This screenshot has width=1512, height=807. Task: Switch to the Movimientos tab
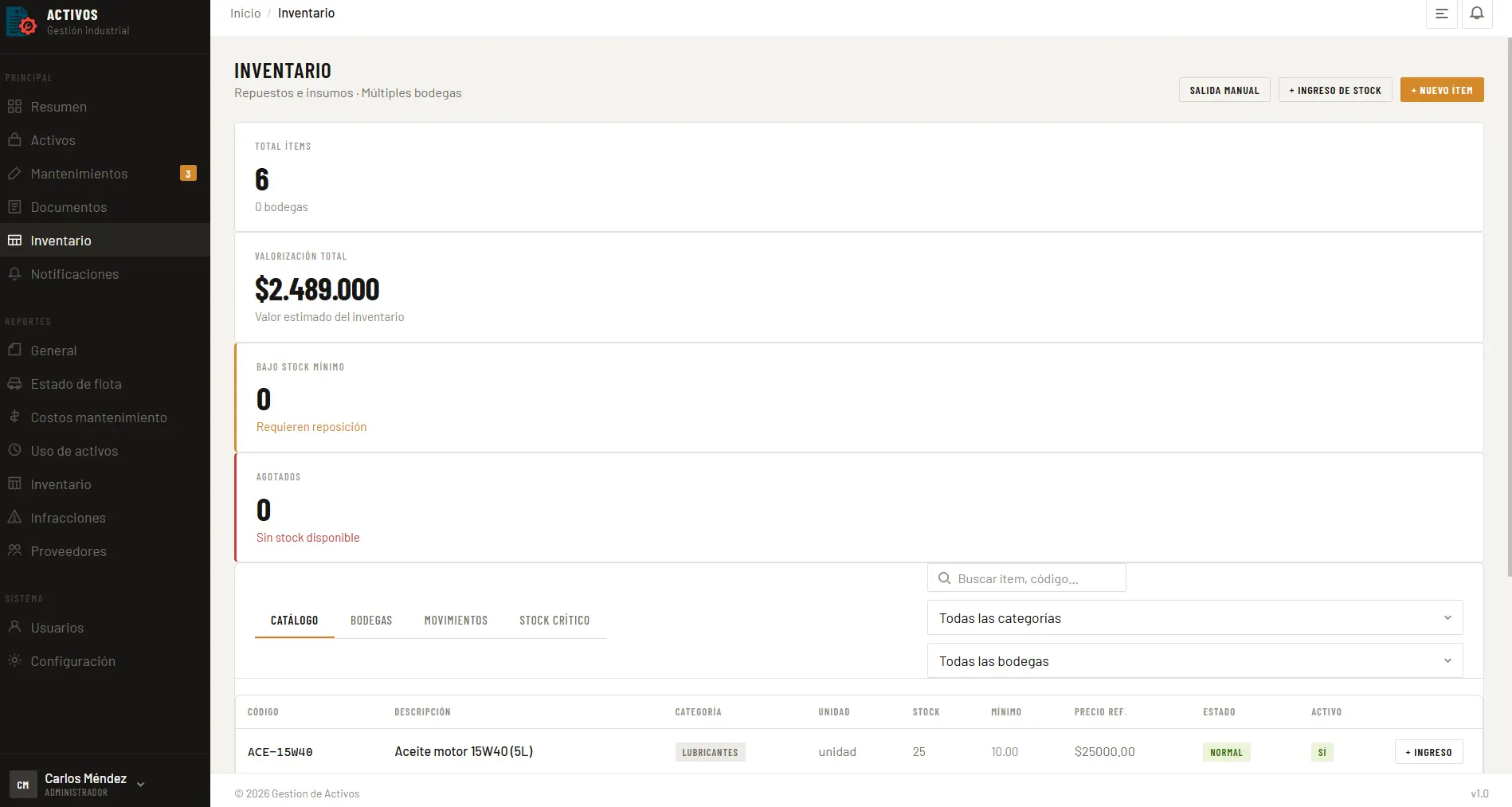point(456,620)
